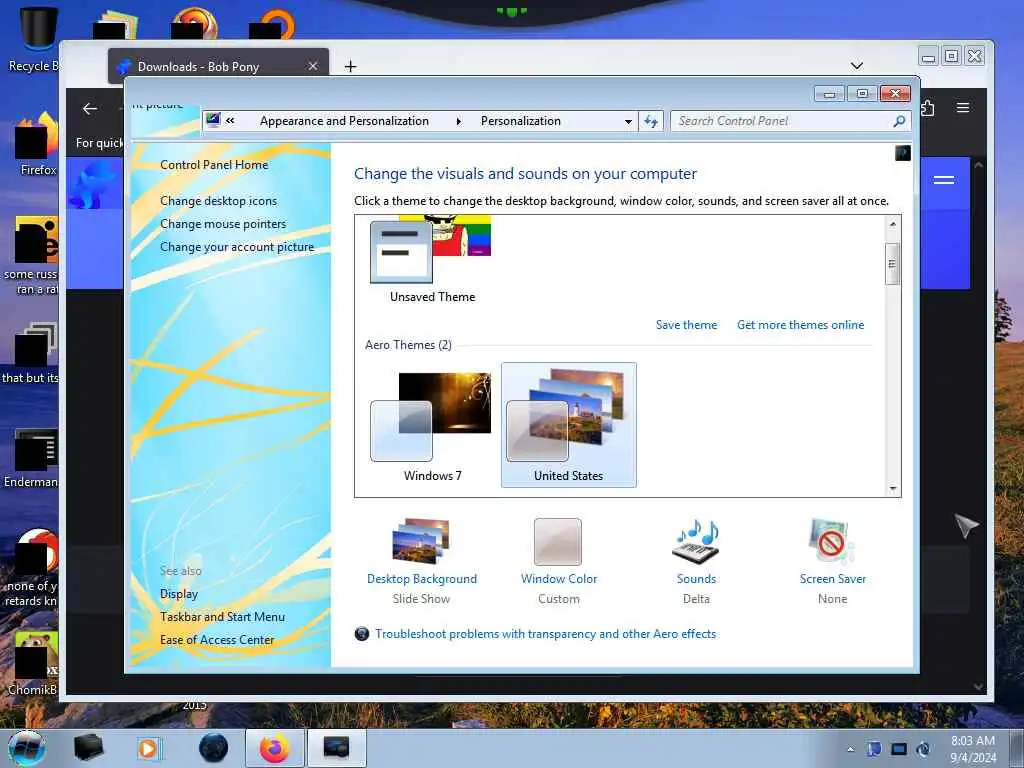1024x768 pixels.
Task: Close the Downloads - Bob Pony tab
Action: 313,66
